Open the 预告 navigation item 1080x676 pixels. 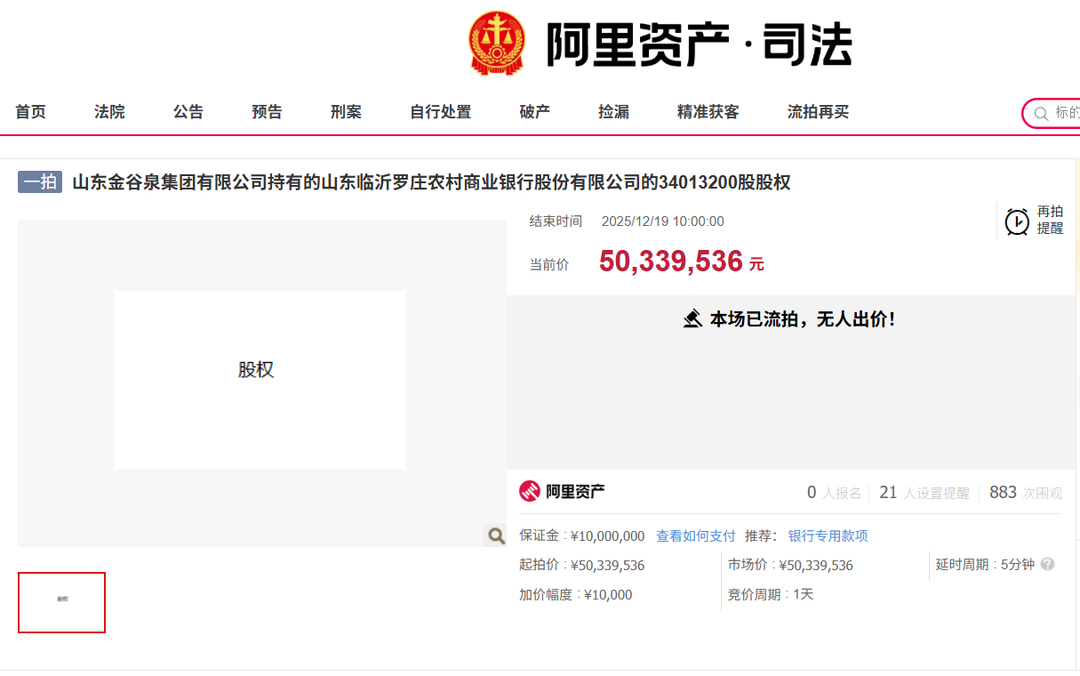(267, 112)
